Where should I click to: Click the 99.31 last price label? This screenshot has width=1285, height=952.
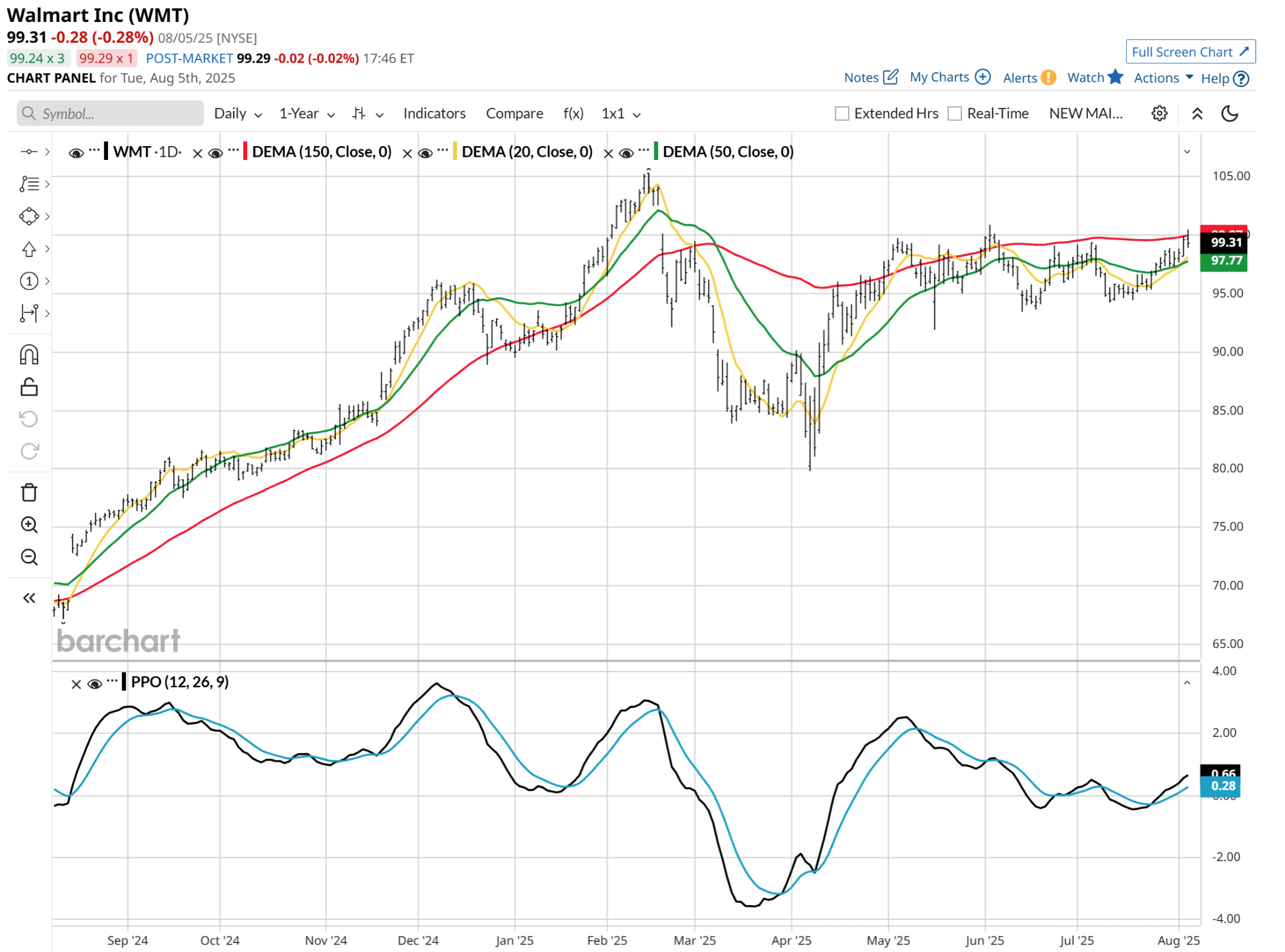coord(1224,242)
